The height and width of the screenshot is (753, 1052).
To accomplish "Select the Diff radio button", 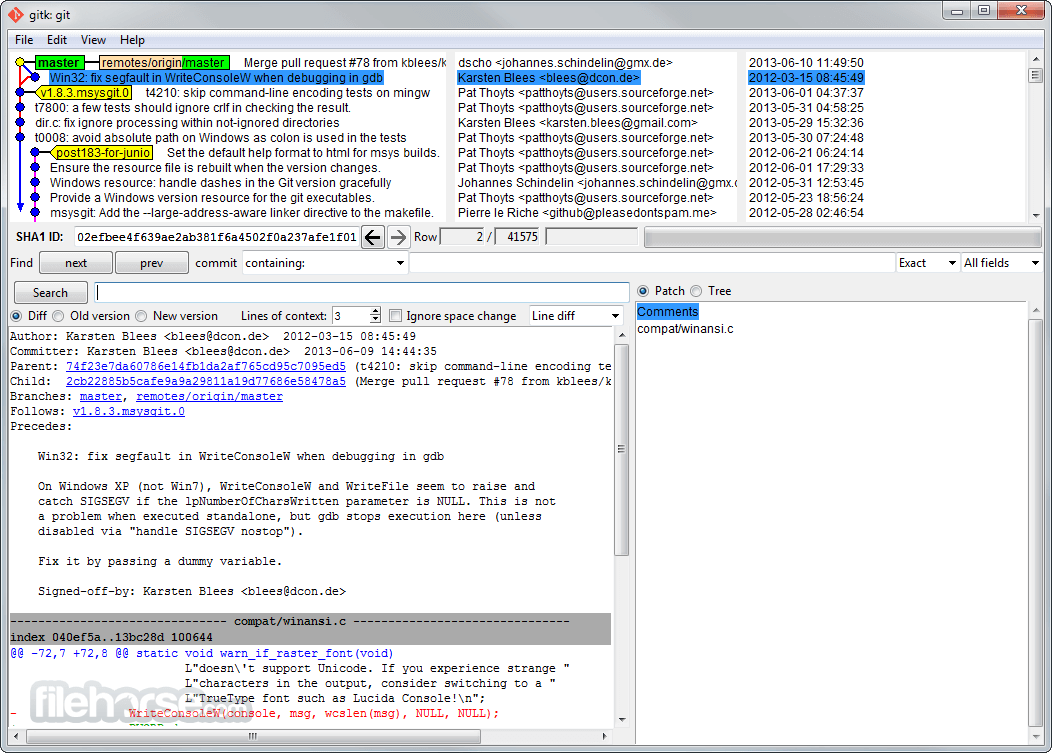I will tap(16, 316).
